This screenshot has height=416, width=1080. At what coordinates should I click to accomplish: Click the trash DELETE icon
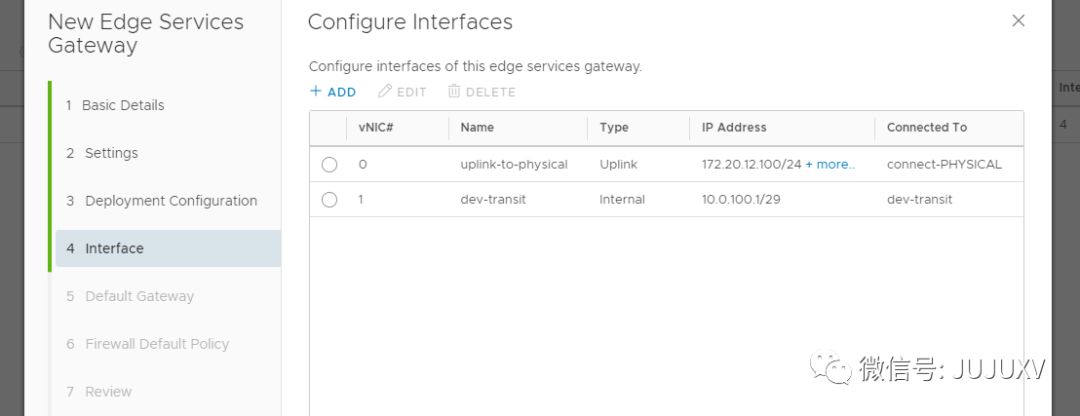454,92
